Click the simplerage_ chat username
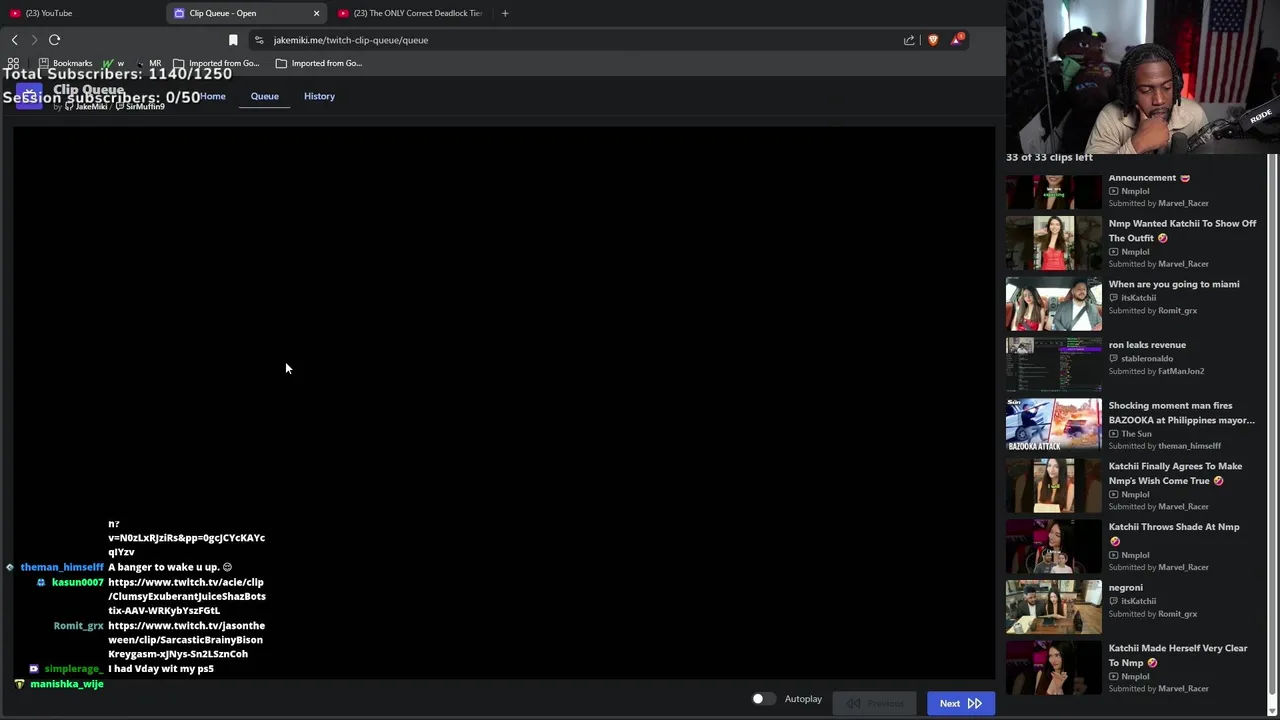1280x720 pixels. tap(73, 669)
